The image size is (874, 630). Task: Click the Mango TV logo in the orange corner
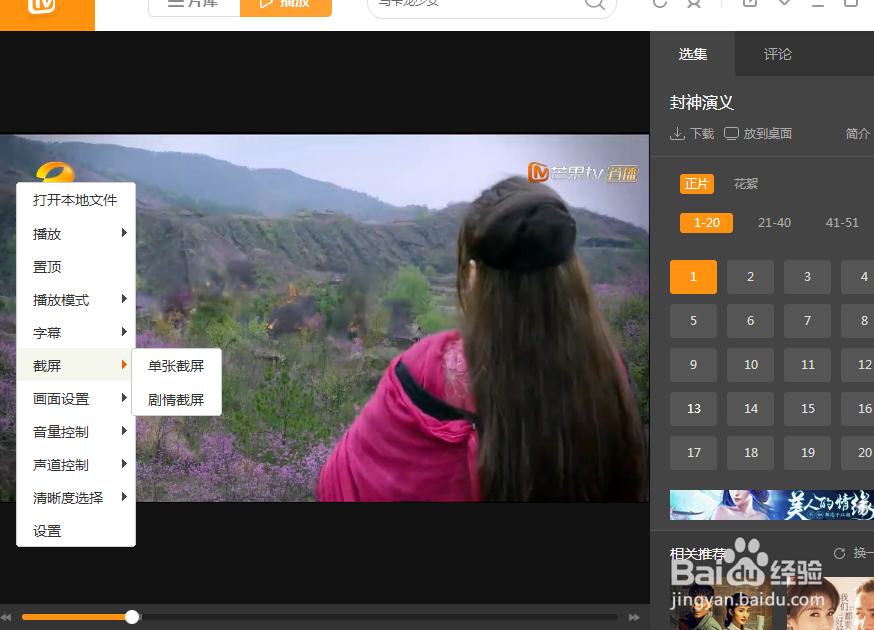tap(42, 6)
